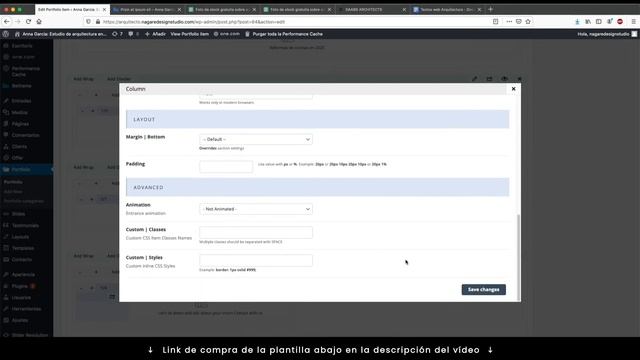Click the Custom Styles input field

256,260
